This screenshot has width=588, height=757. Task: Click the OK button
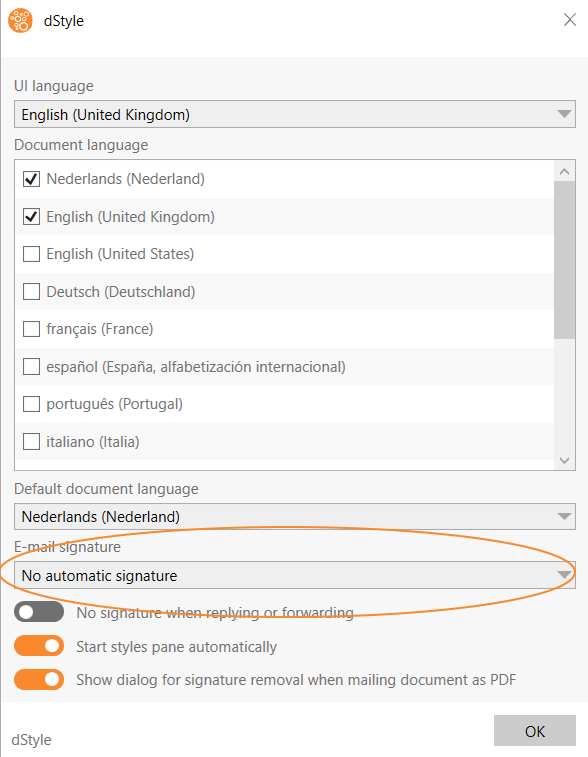535,731
